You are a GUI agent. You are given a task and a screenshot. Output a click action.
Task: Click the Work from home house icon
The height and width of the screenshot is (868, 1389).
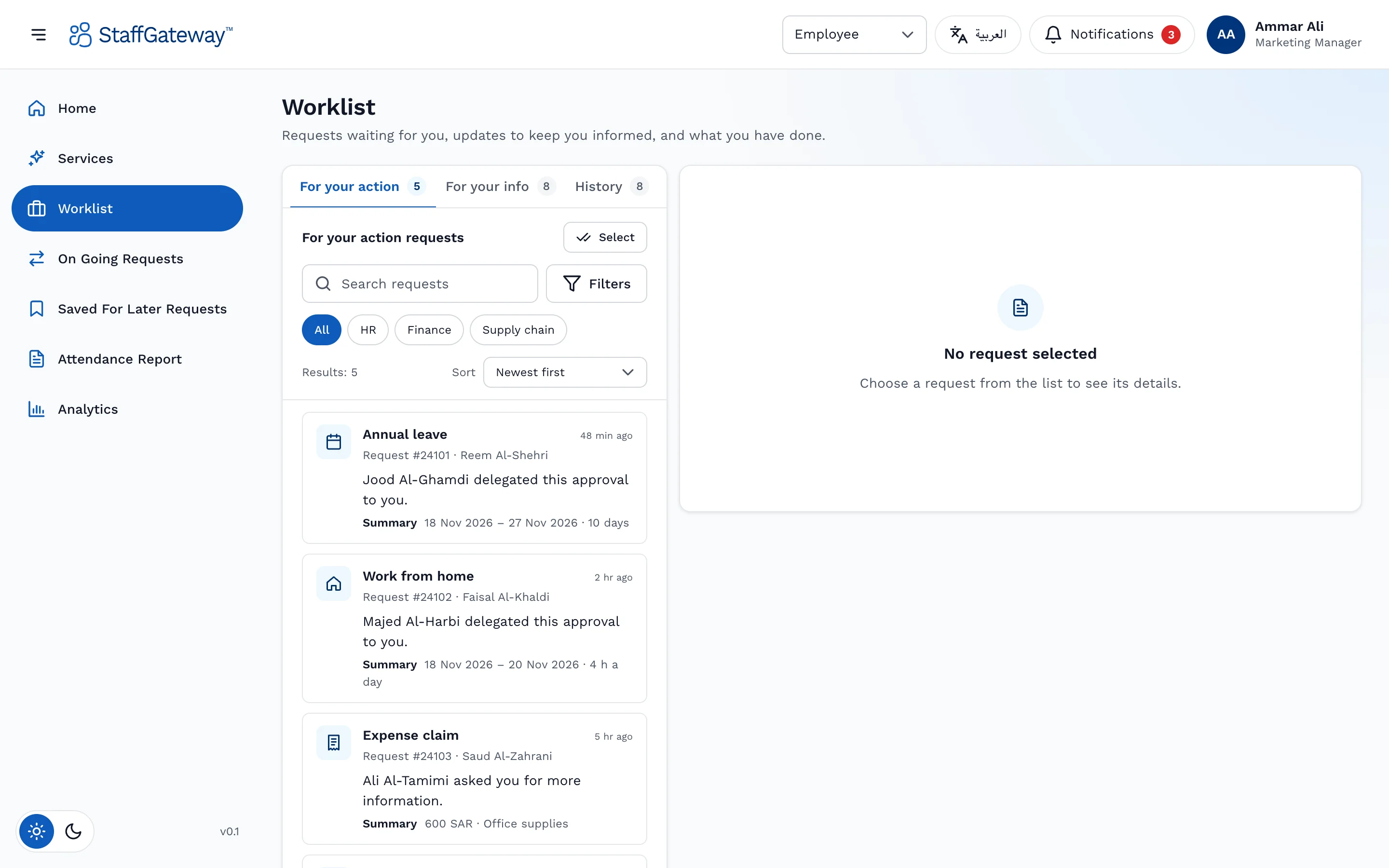[x=333, y=583]
